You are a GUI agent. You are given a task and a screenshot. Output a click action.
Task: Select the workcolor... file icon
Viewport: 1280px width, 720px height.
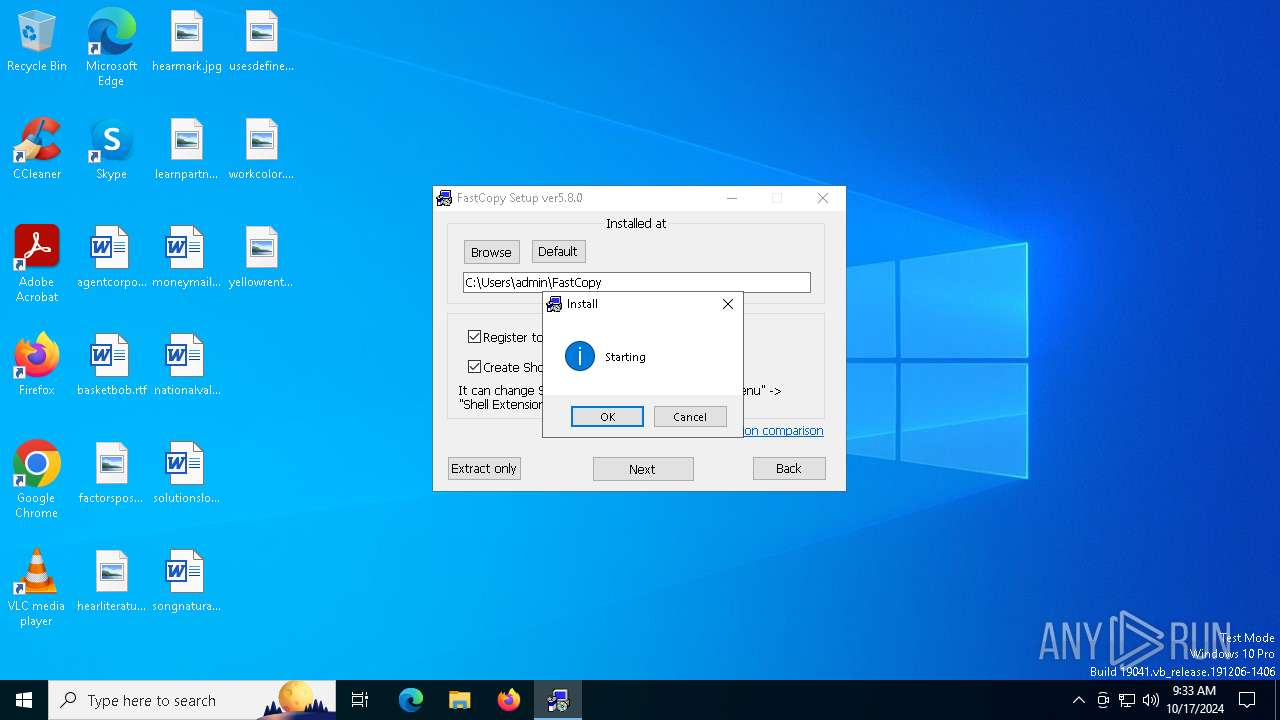tap(261, 150)
